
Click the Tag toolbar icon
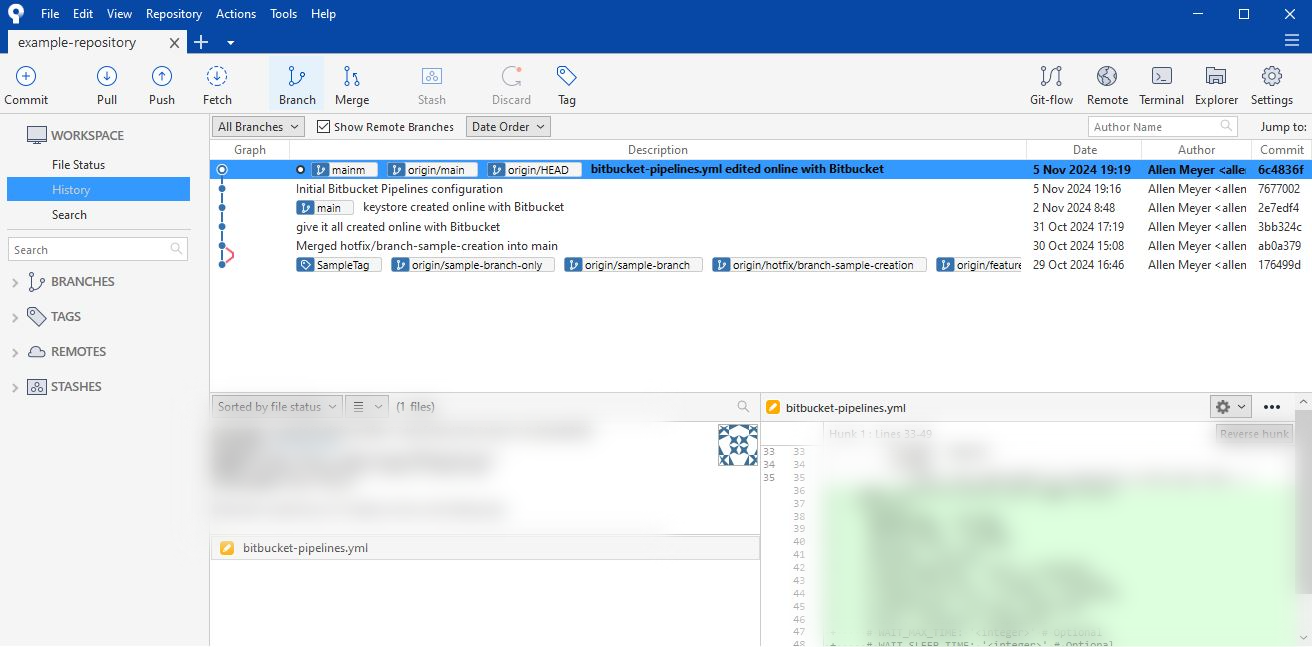tap(567, 85)
